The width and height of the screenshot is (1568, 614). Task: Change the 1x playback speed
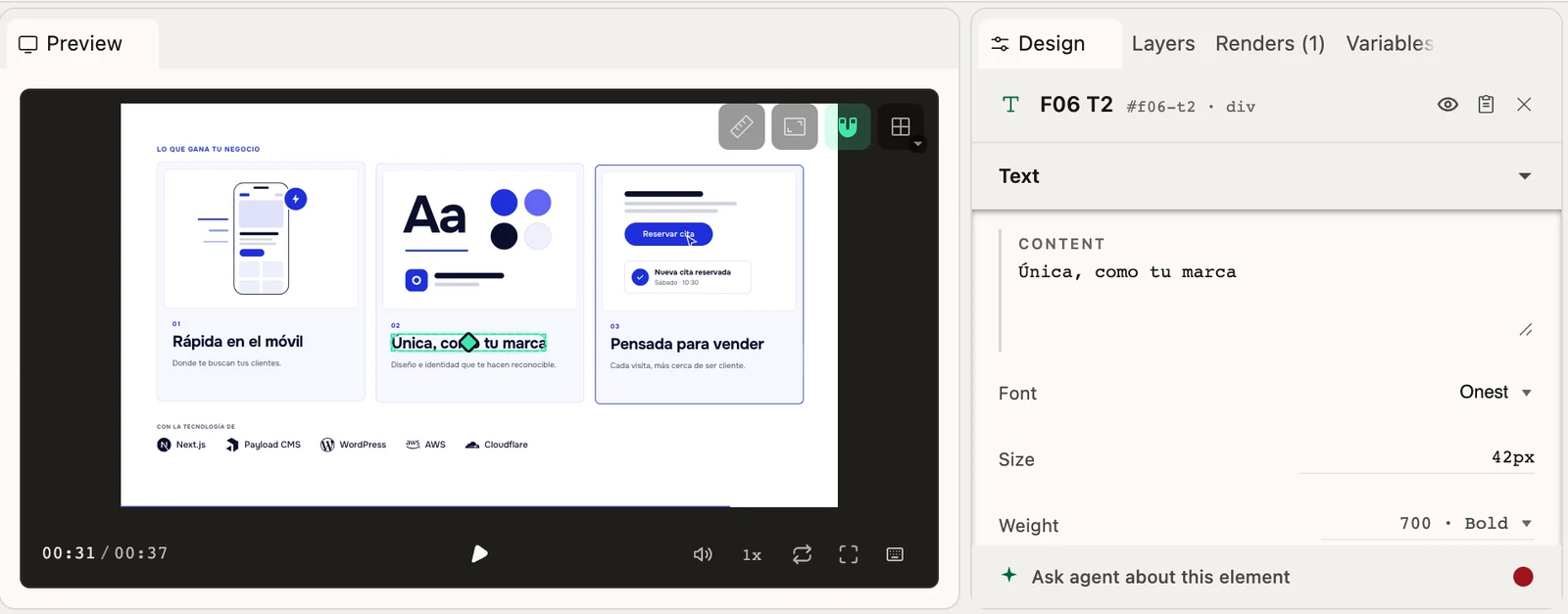[x=752, y=555]
